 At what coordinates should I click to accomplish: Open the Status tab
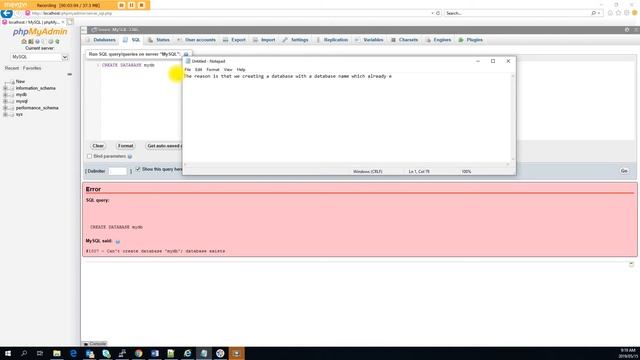pos(159,40)
